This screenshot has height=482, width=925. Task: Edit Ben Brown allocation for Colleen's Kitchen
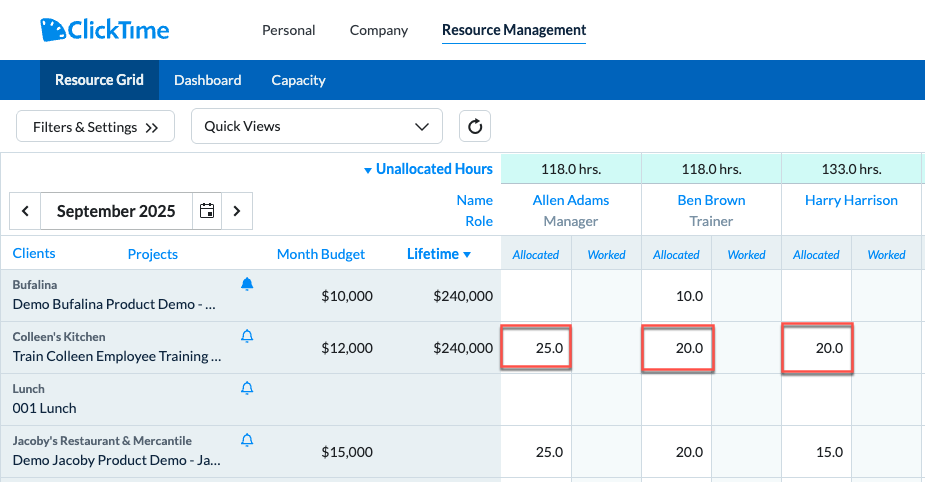pos(678,347)
